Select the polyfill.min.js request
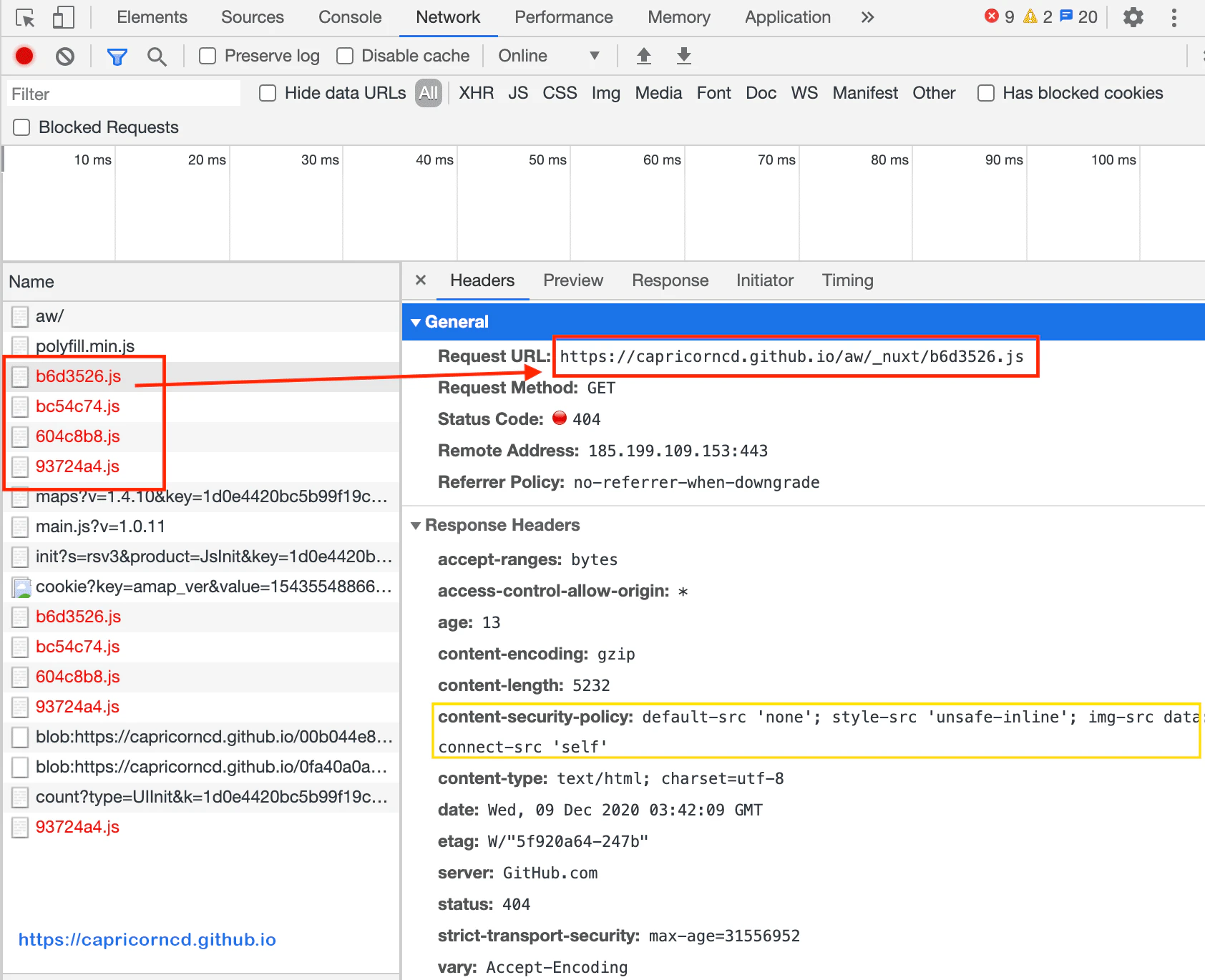Screen dimensions: 1205x980 click(x=201, y=346)
